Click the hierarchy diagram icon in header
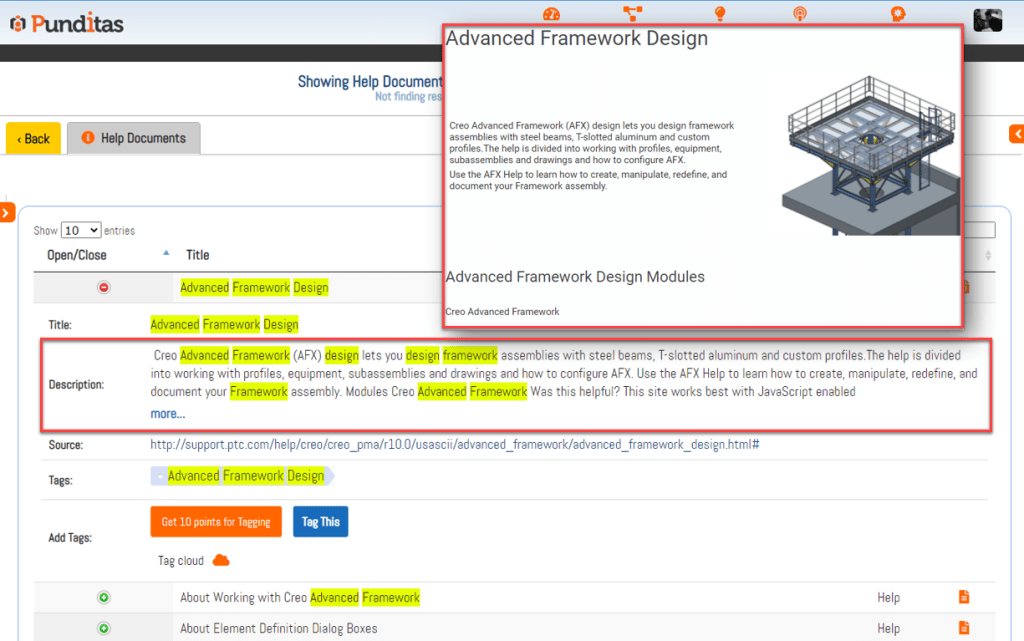 [632, 14]
